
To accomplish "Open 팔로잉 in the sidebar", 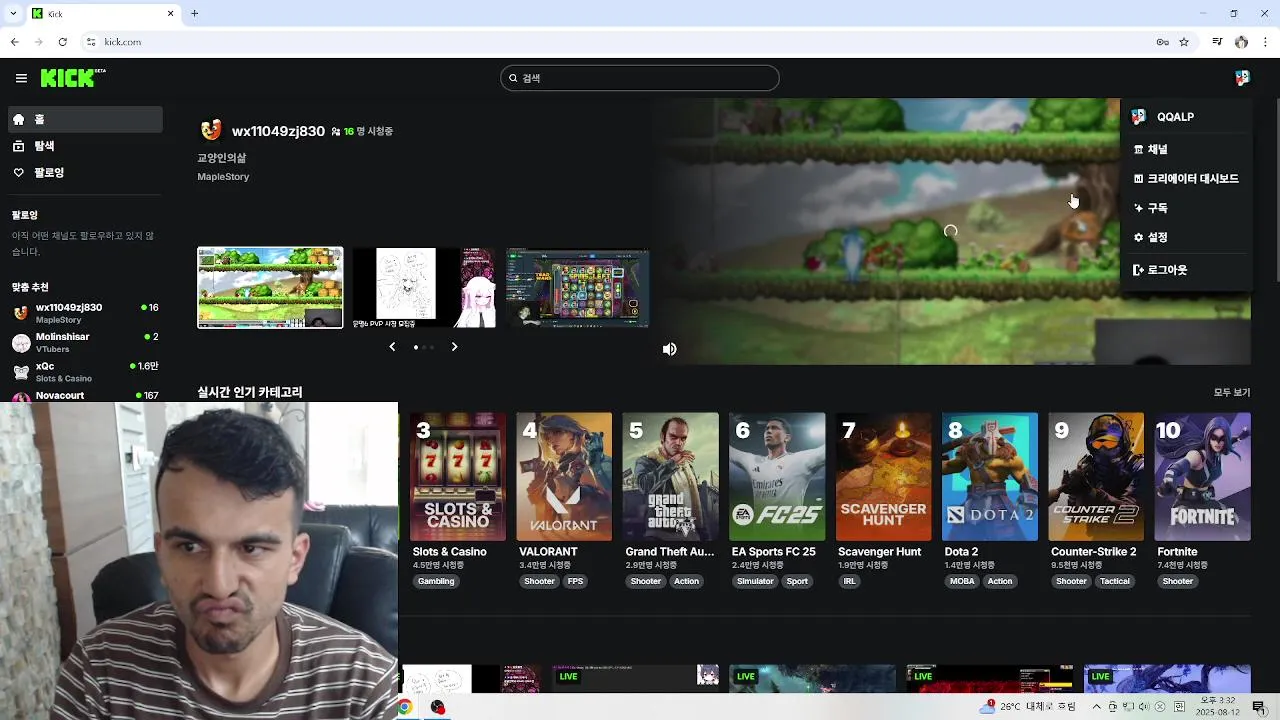I will point(85,173).
